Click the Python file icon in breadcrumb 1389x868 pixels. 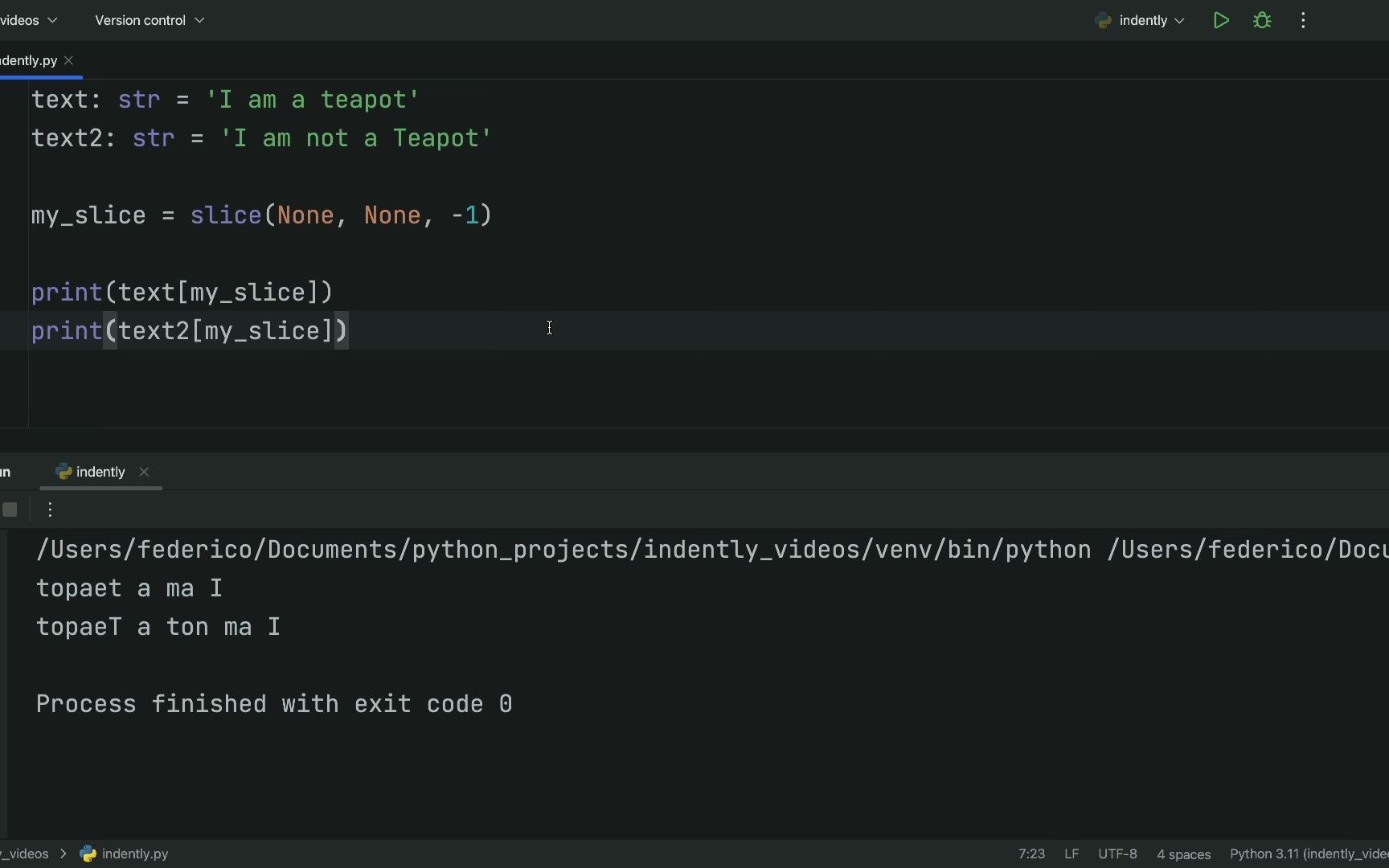click(88, 854)
